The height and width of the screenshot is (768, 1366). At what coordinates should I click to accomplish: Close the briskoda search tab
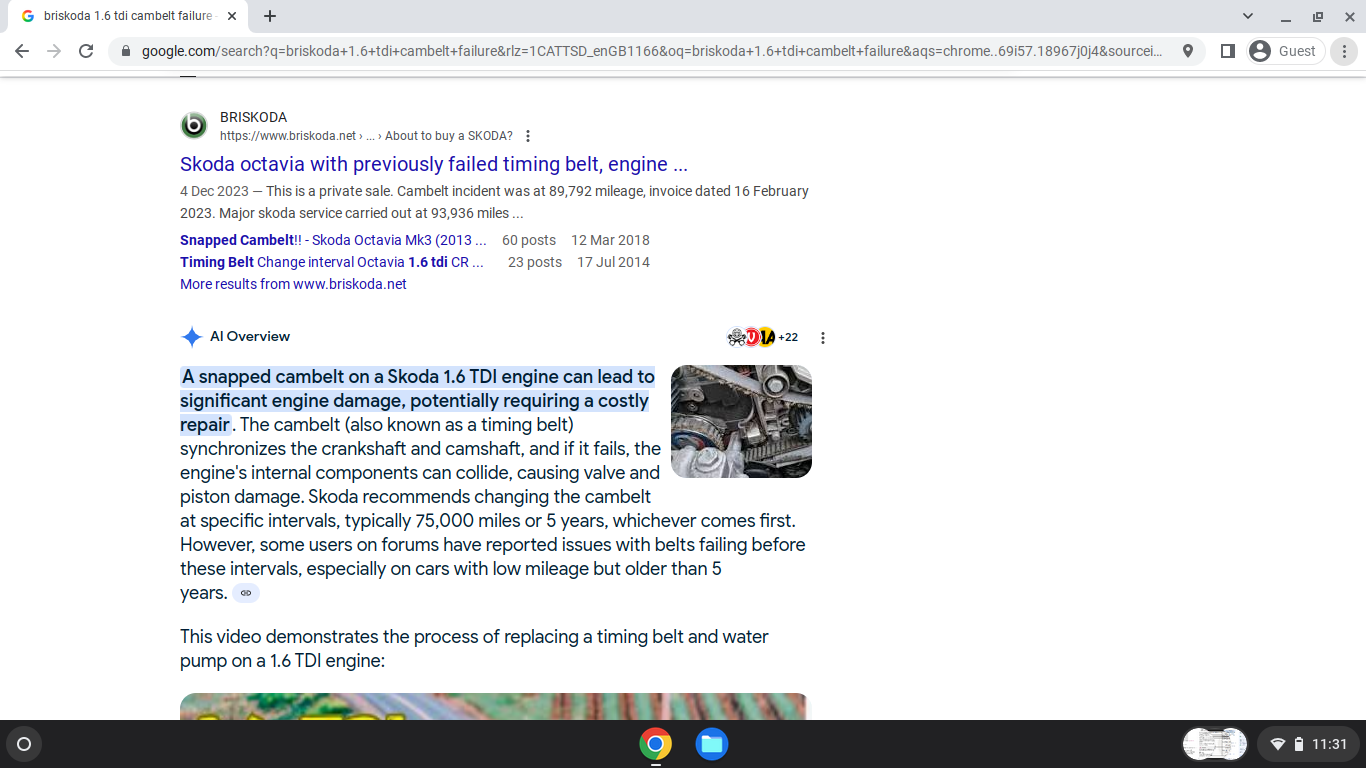pyautogui.click(x=232, y=16)
